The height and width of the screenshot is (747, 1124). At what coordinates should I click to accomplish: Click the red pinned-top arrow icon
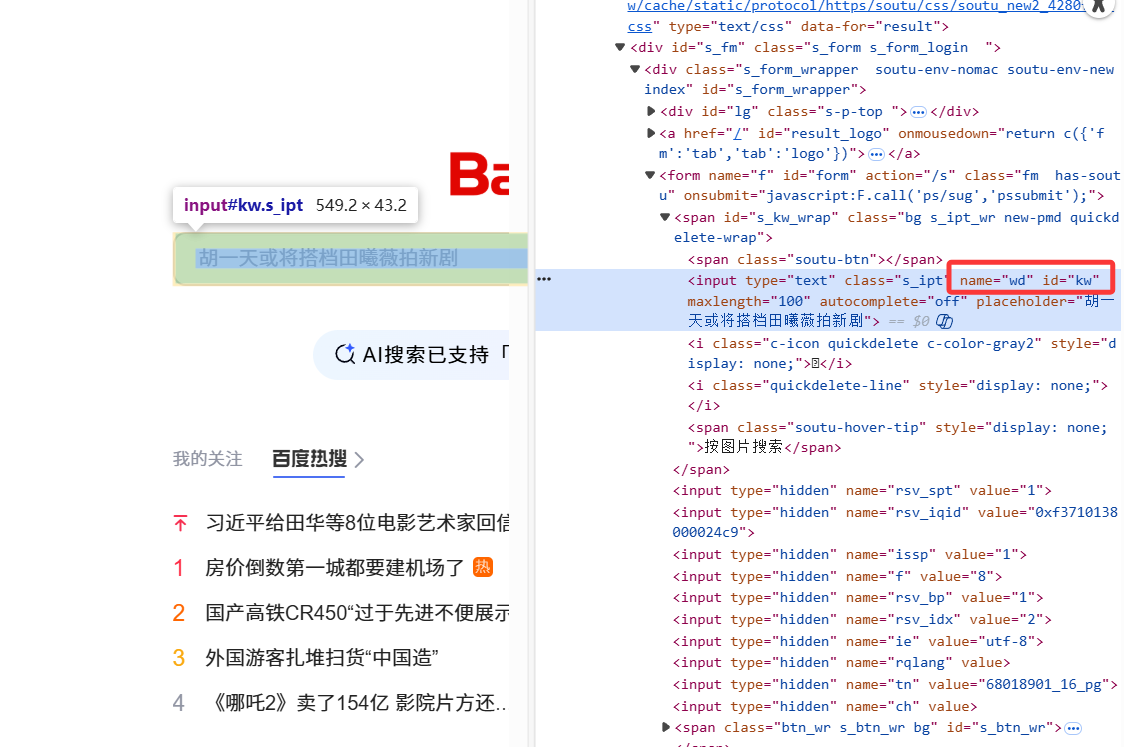pos(180,523)
